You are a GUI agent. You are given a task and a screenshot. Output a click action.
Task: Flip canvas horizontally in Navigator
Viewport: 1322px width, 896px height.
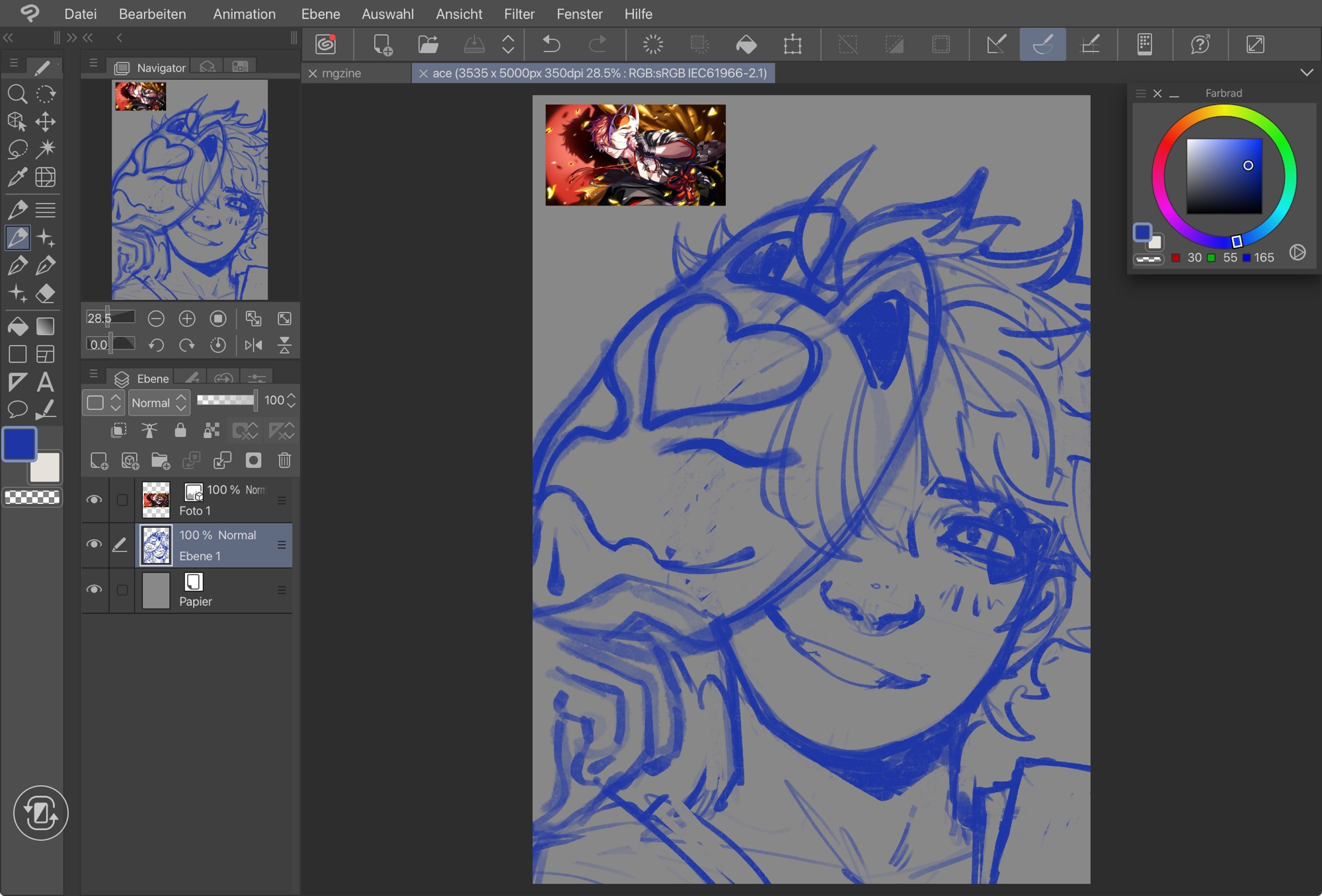point(253,345)
